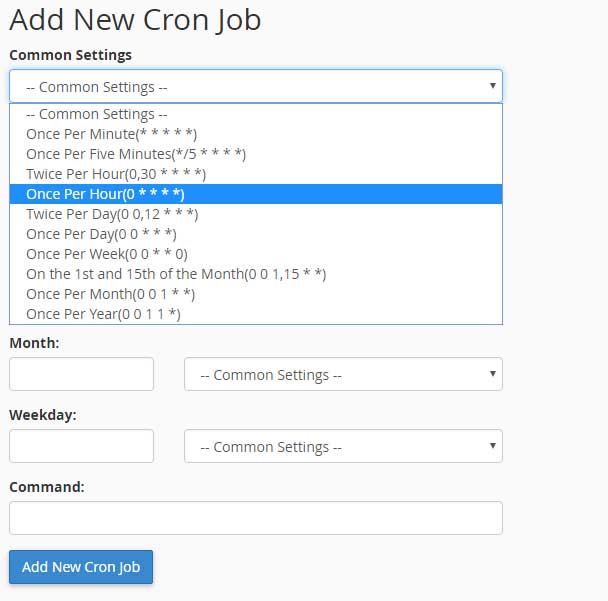Select the blank -- Common Settings -- list entry

(96, 114)
